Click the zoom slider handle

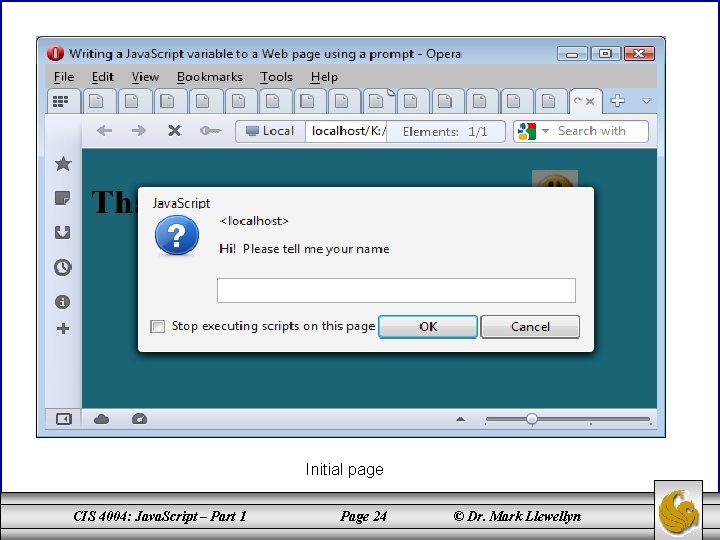pos(532,419)
